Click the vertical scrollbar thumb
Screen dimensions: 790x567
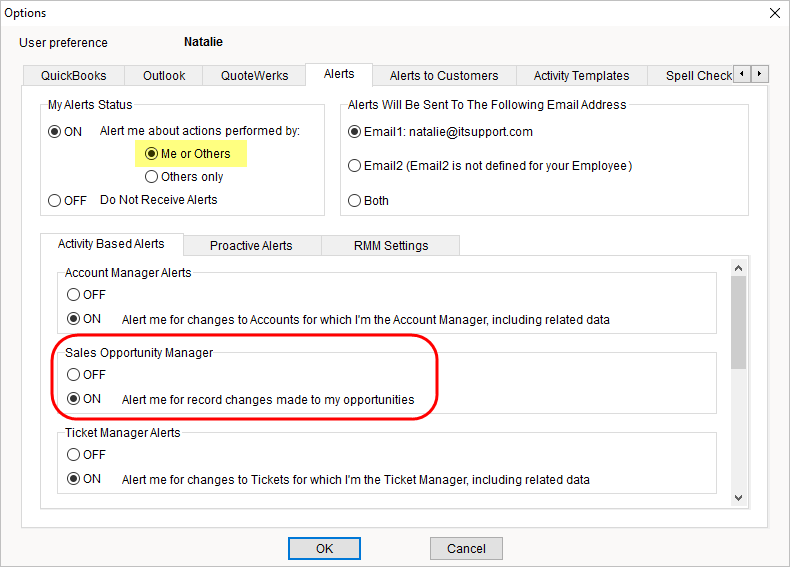(739, 320)
